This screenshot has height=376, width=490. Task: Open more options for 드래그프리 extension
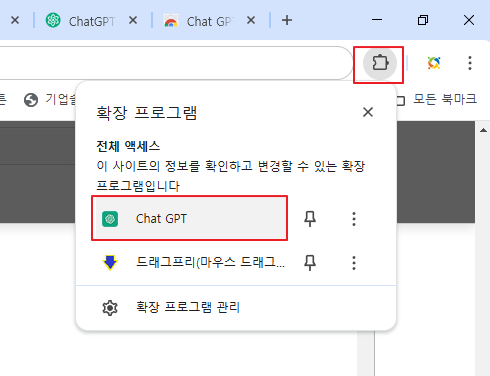(x=354, y=263)
